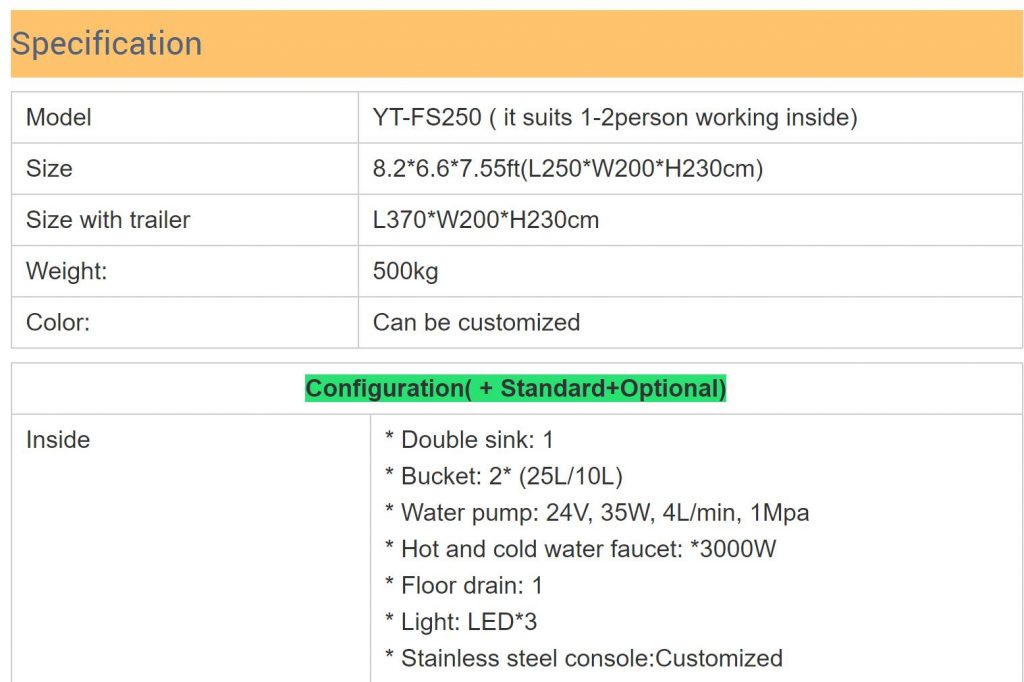Select the Stainless steel console line

click(583, 658)
